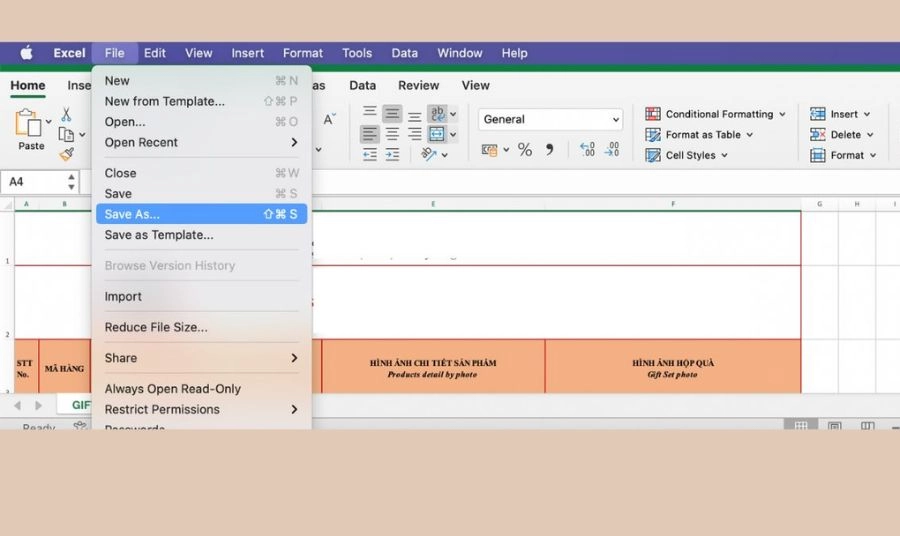This screenshot has height=536, width=900.
Task: Click next sheet navigation arrow
Action: point(38,406)
